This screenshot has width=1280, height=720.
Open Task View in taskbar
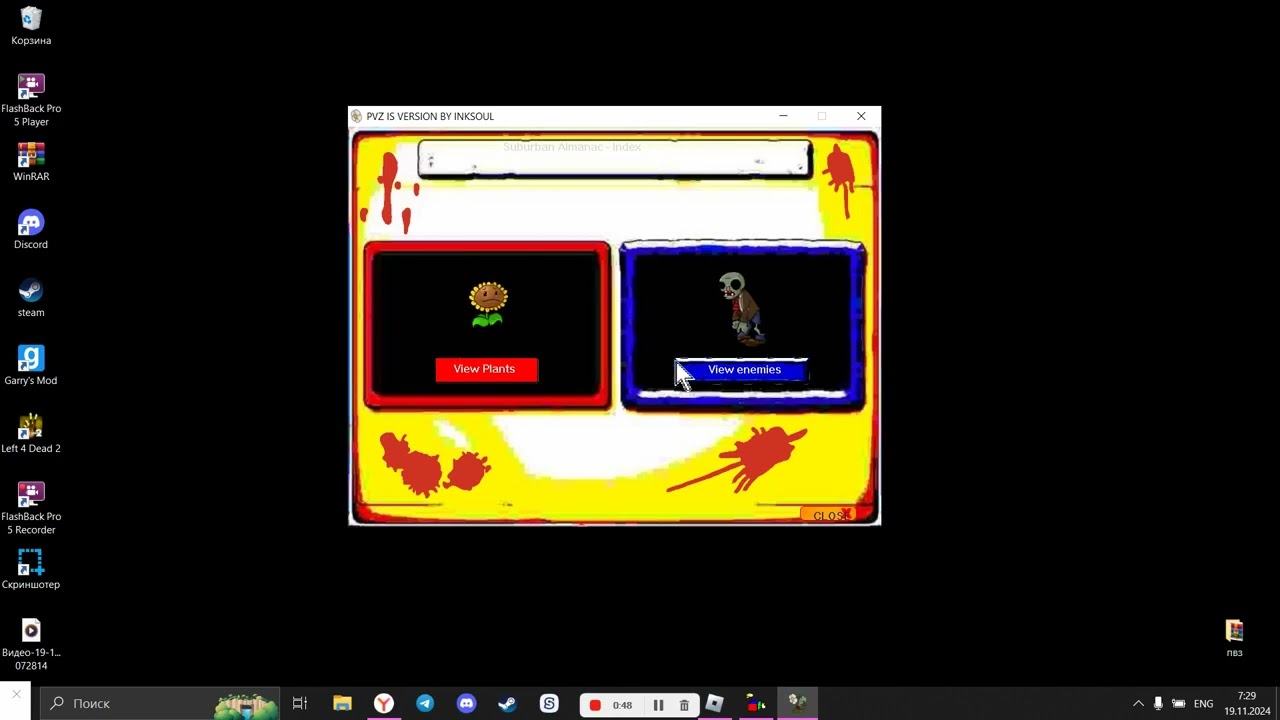pyautogui.click(x=299, y=704)
